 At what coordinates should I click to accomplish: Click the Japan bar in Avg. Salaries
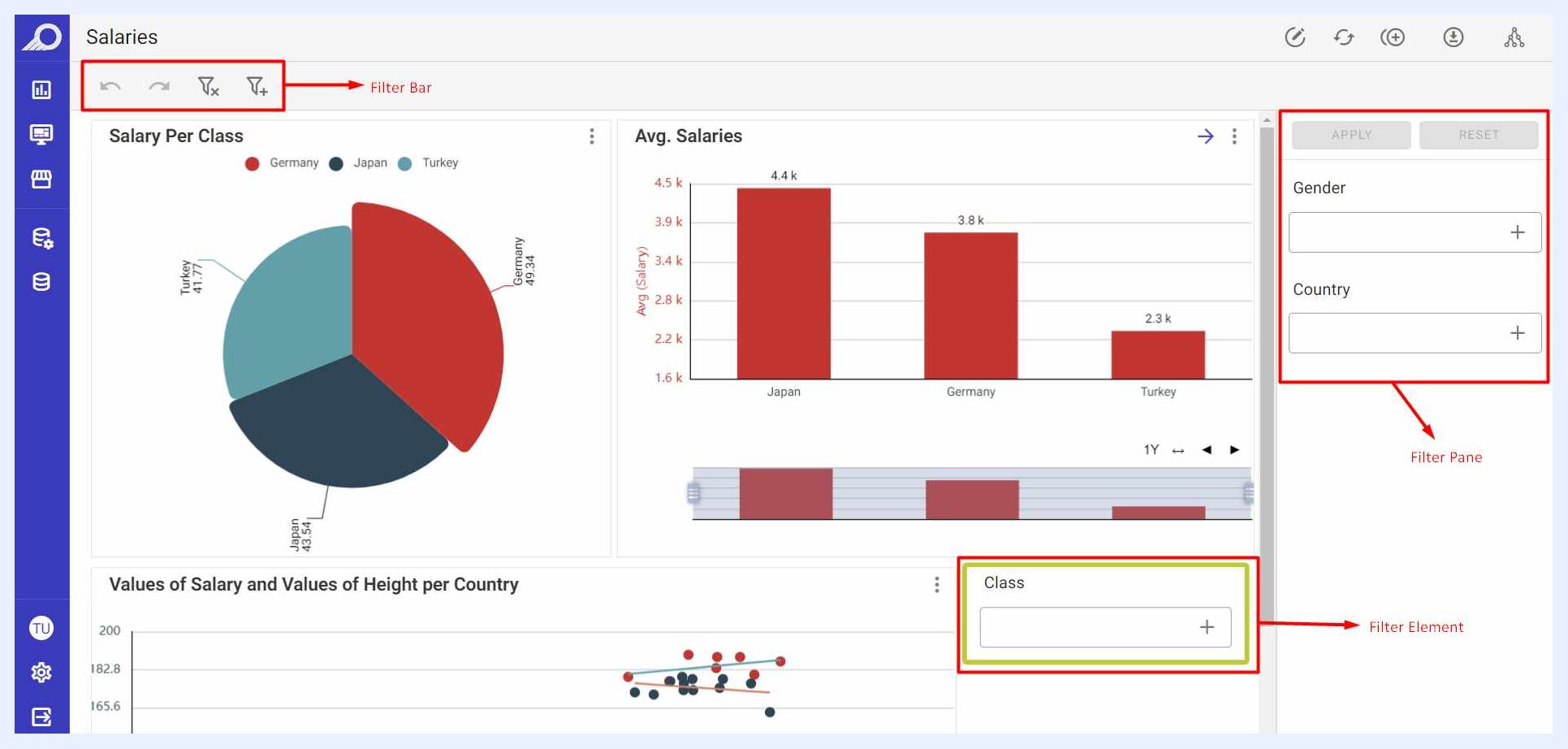(x=784, y=284)
